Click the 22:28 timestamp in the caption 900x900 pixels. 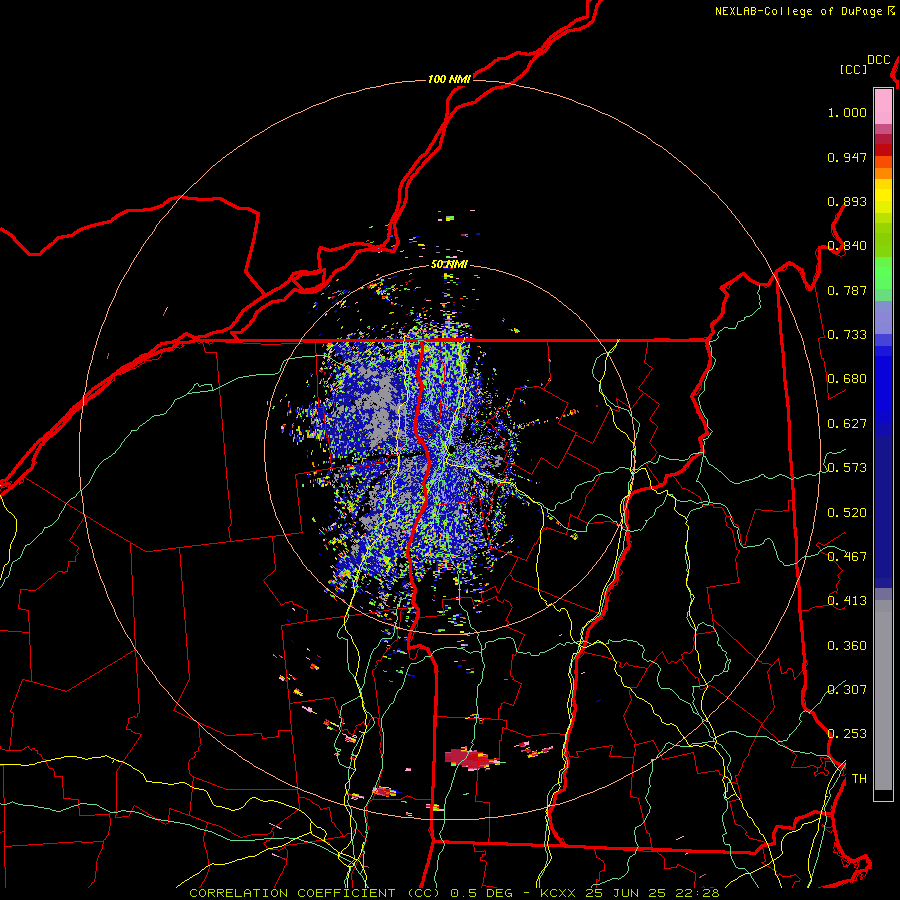pos(699,893)
